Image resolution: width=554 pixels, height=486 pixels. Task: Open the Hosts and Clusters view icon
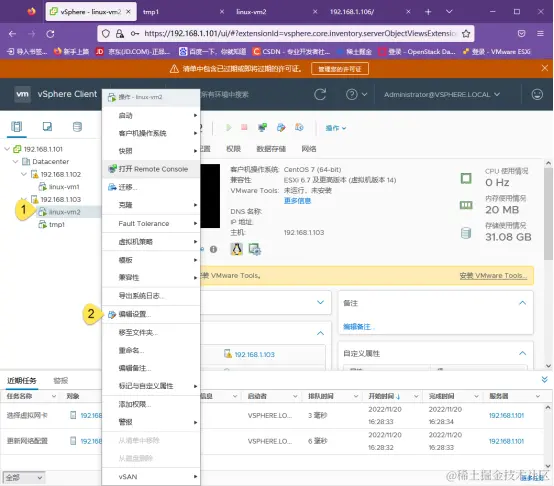[17, 126]
